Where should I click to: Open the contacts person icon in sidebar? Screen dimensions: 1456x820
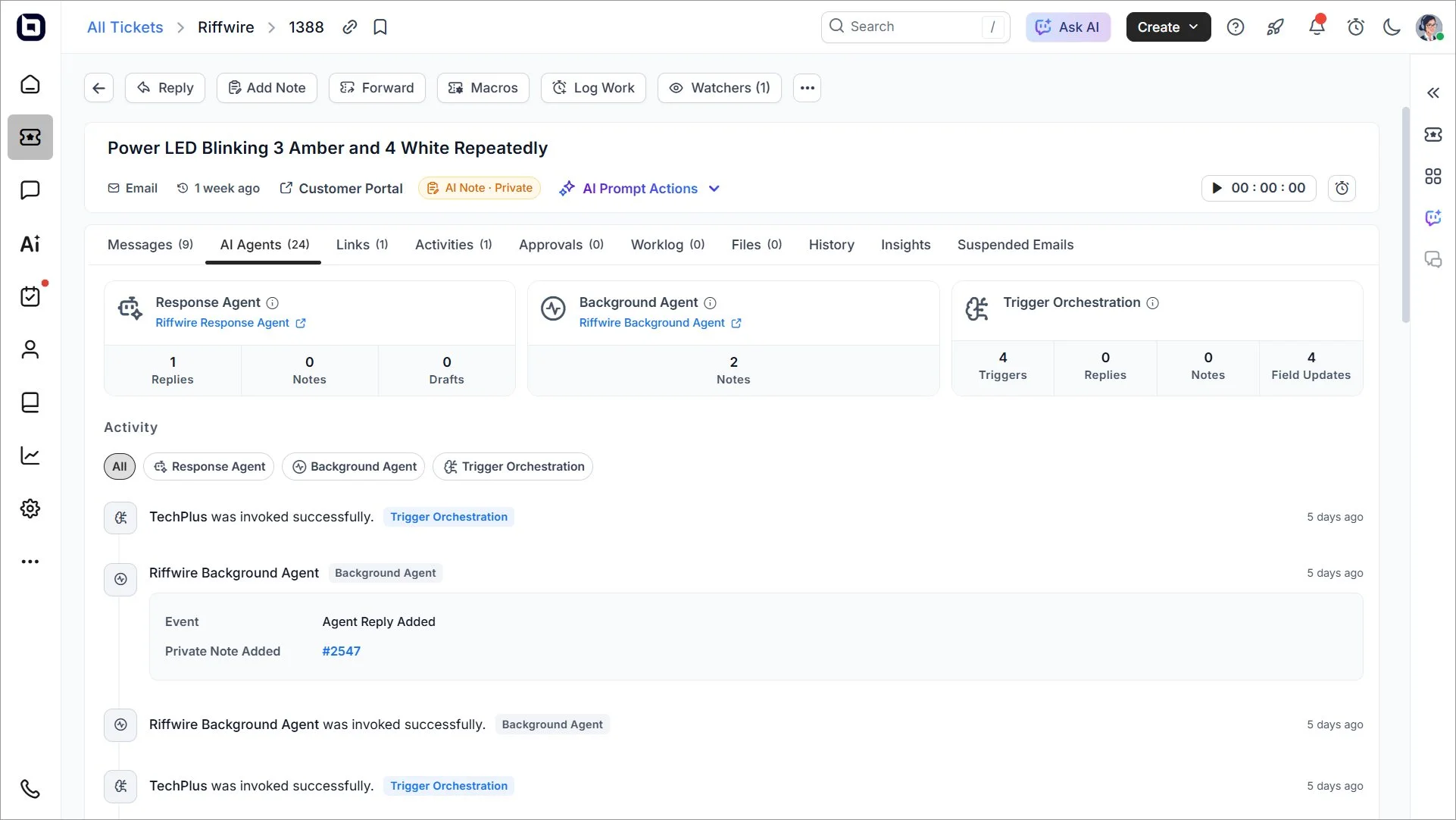coord(30,349)
